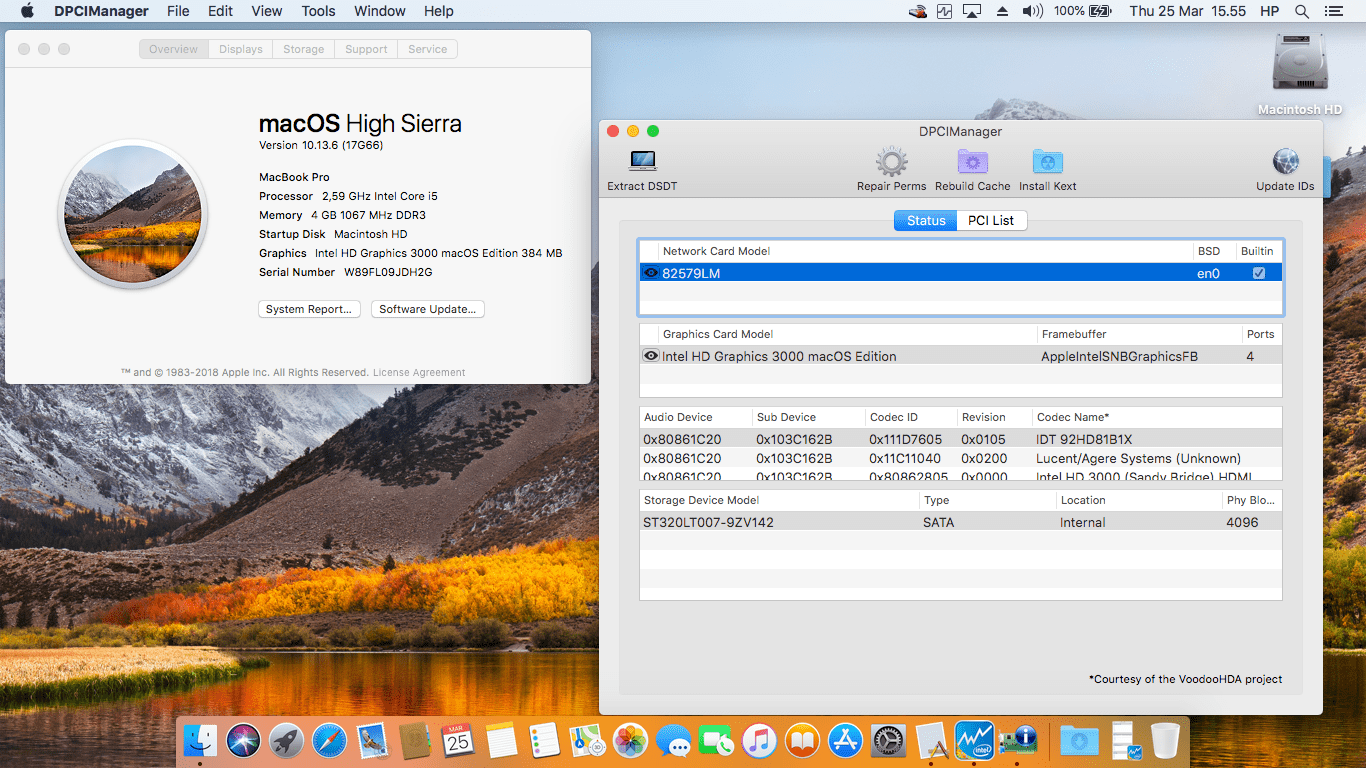Open the View menu
Image resolution: width=1366 pixels, height=768 pixels.
pos(266,11)
